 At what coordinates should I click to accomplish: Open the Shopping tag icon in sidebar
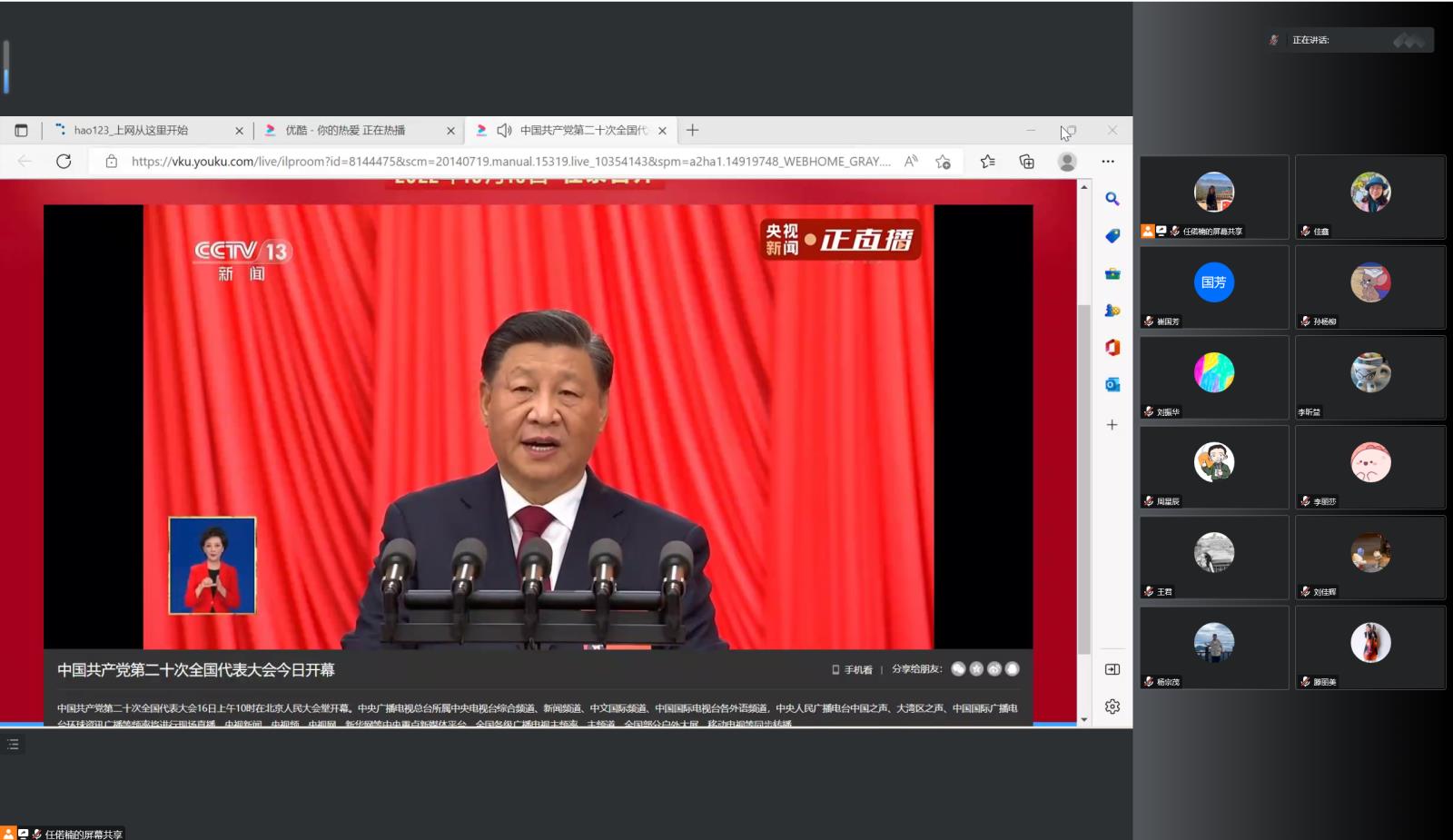coord(1112,236)
